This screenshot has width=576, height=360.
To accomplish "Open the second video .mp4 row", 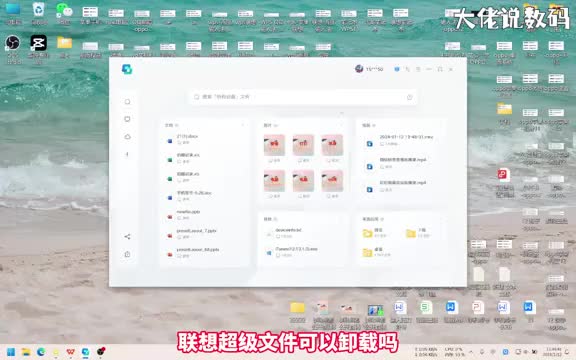I will tap(401, 163).
